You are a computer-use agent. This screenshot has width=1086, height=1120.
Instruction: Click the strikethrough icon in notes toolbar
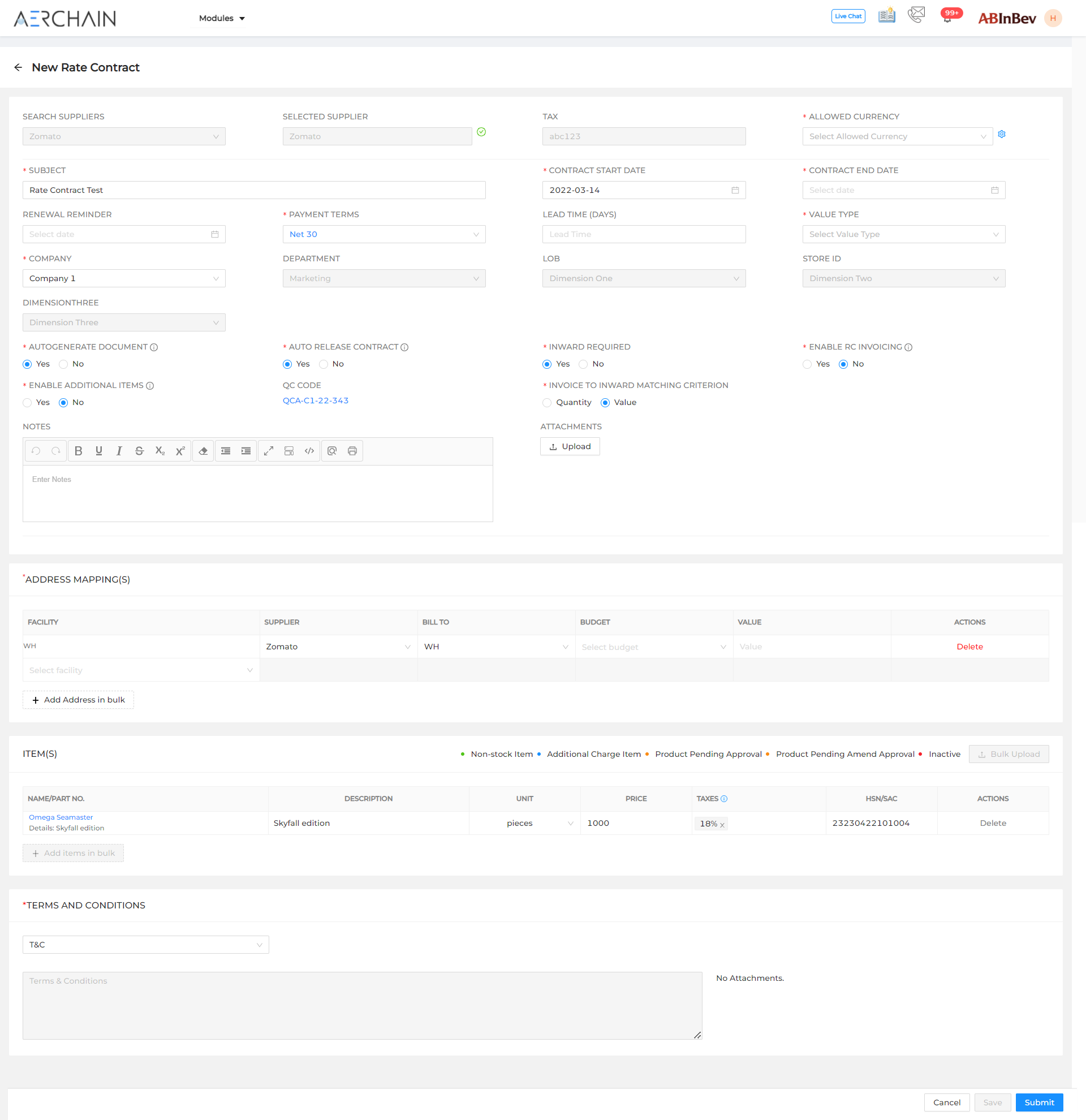tap(139, 451)
